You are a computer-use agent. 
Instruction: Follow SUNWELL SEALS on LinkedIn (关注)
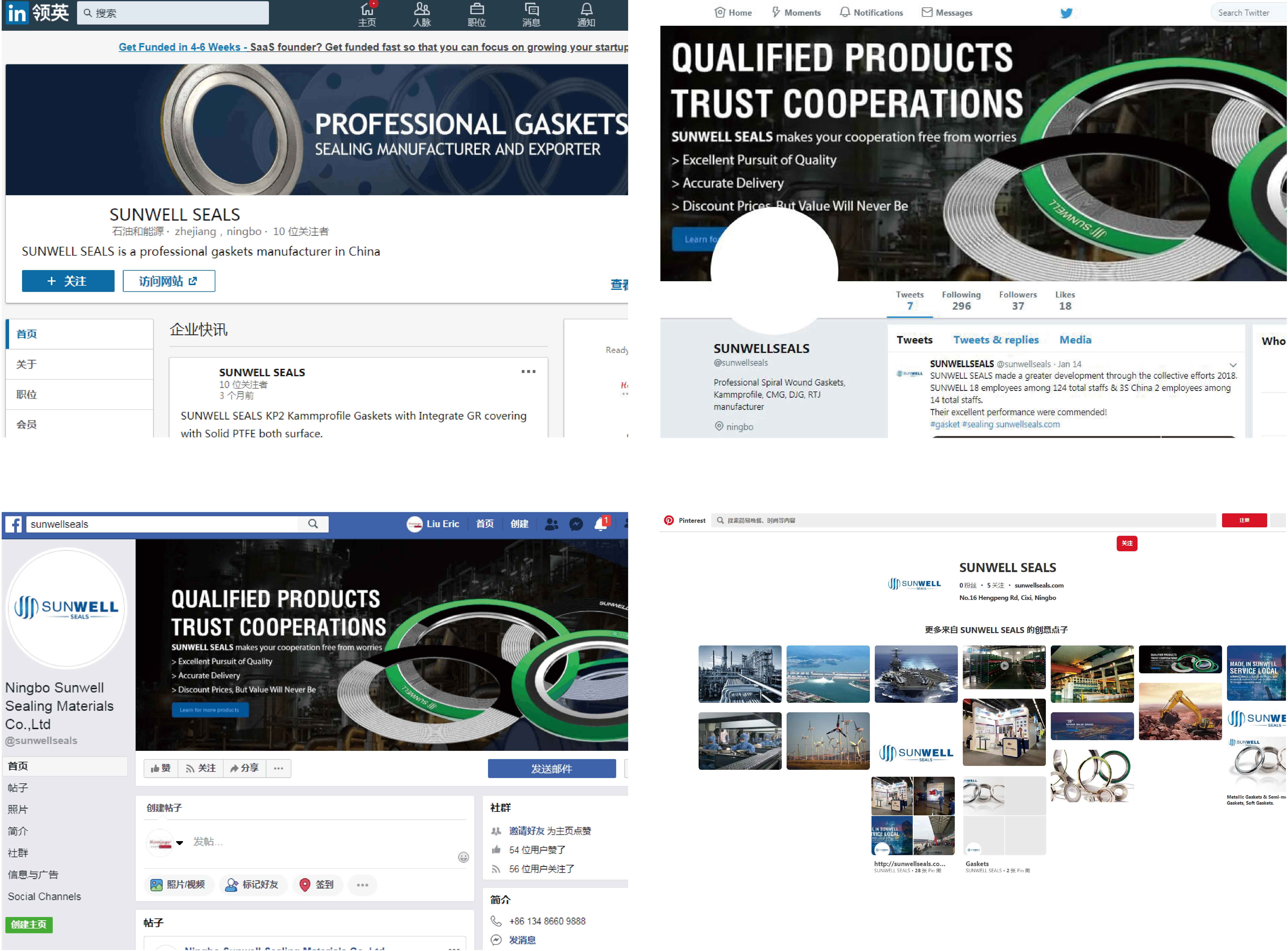coord(68,281)
